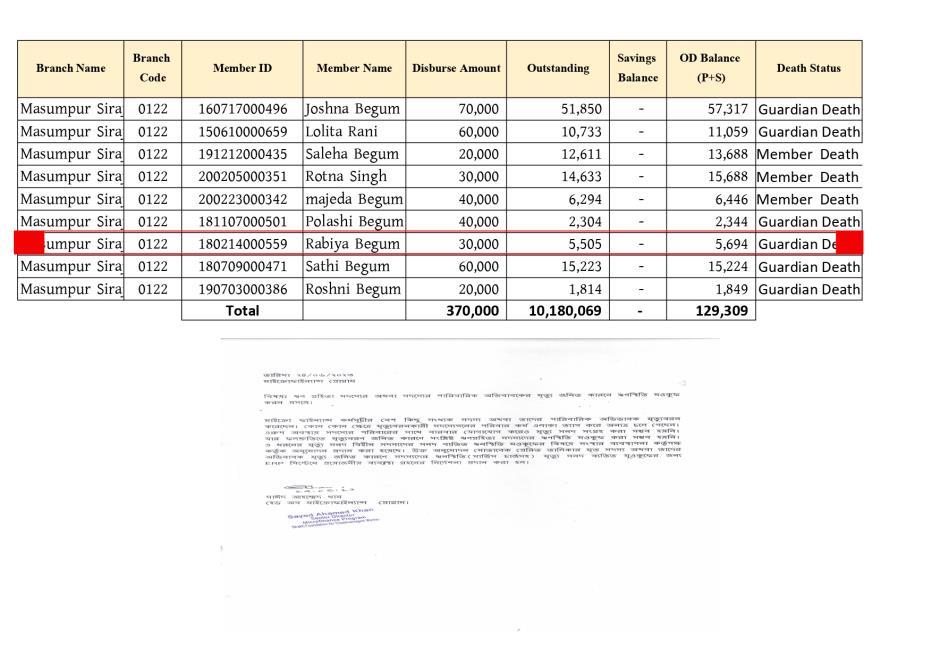The image size is (932, 660).
Task: Select the Outstanding column header
Action: tap(558, 68)
